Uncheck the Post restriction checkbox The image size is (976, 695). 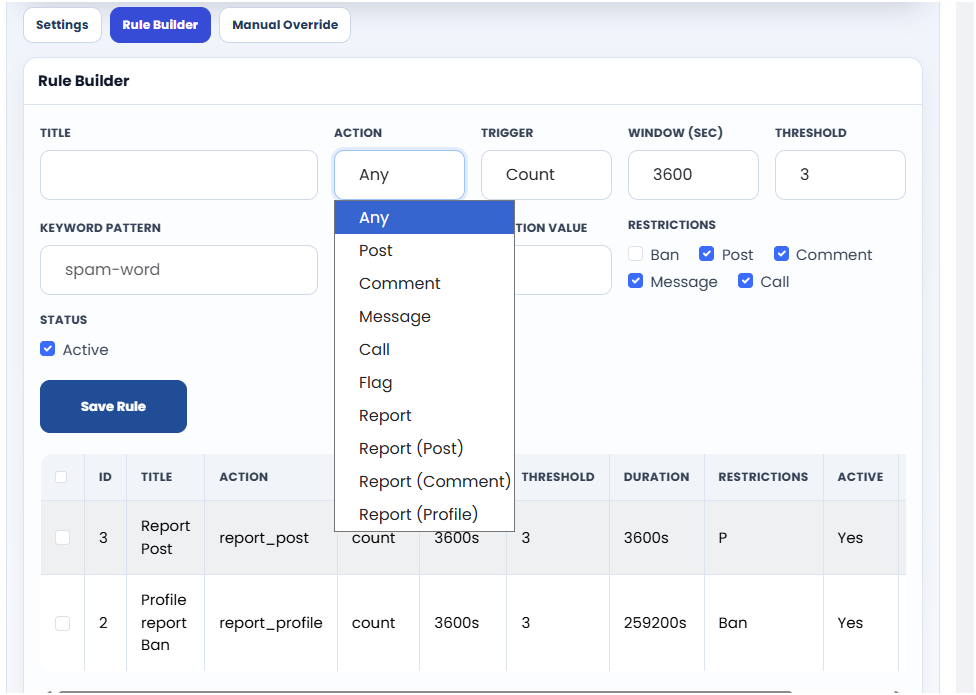click(x=707, y=255)
